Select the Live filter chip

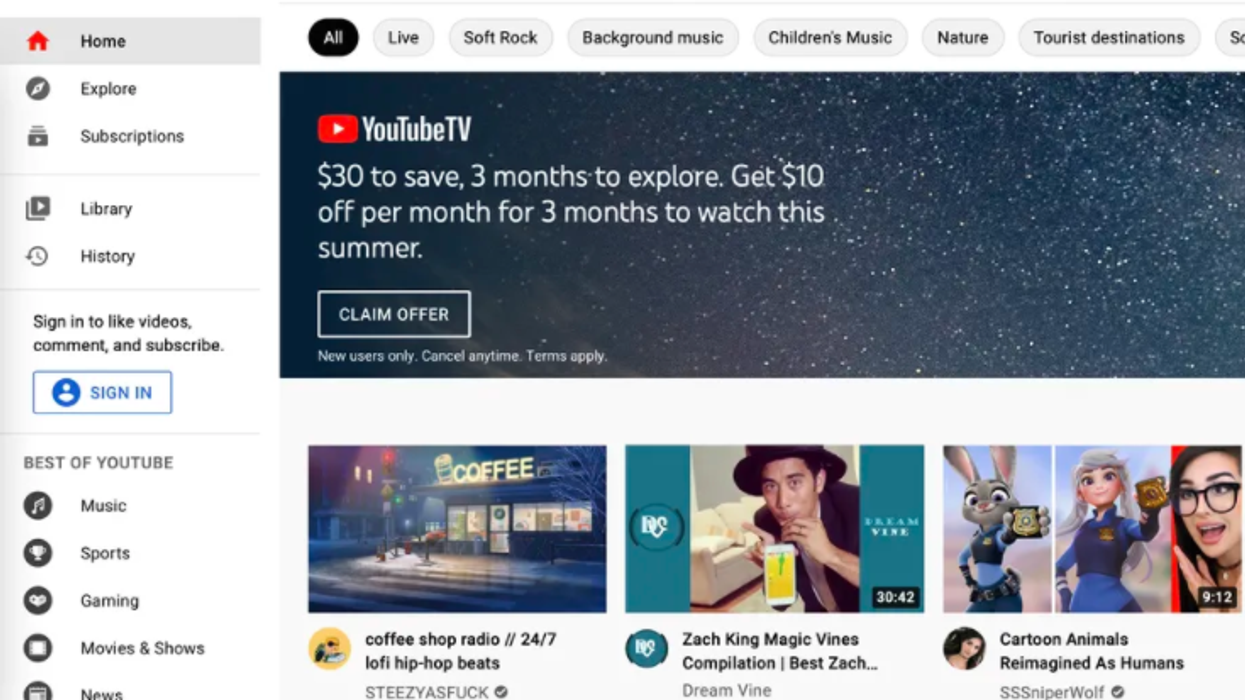(403, 38)
